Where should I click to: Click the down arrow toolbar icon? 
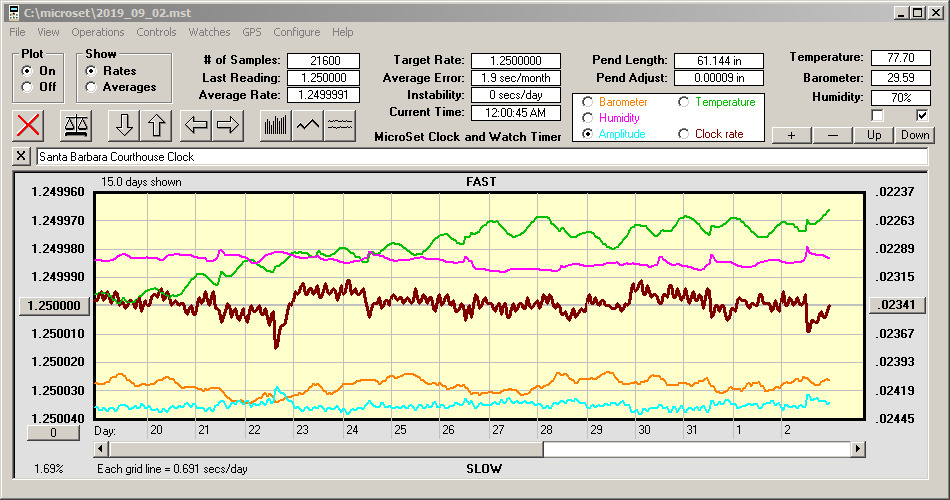[x=124, y=125]
